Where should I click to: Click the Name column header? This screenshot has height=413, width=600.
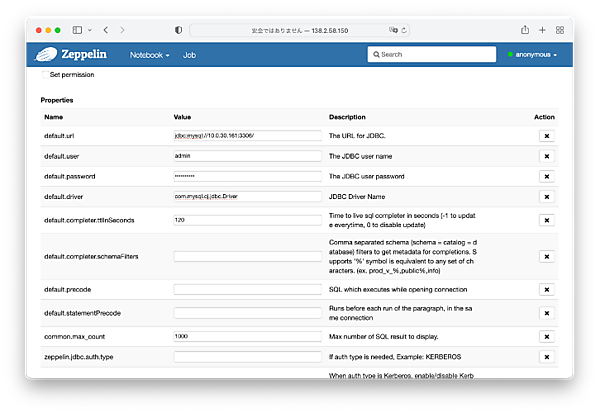pyautogui.click(x=54, y=117)
